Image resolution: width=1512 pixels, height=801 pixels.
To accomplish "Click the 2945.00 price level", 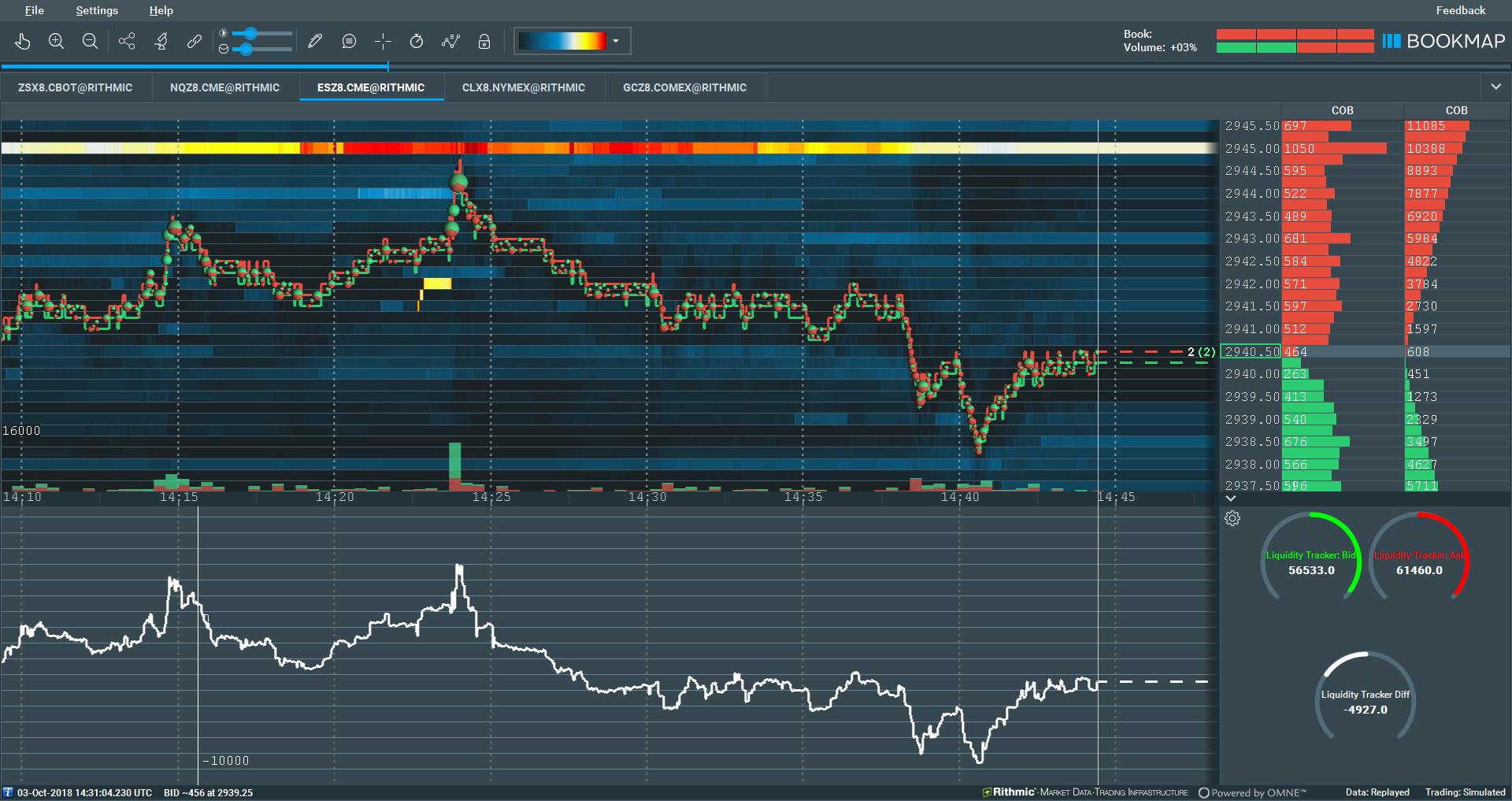I will tap(1252, 149).
